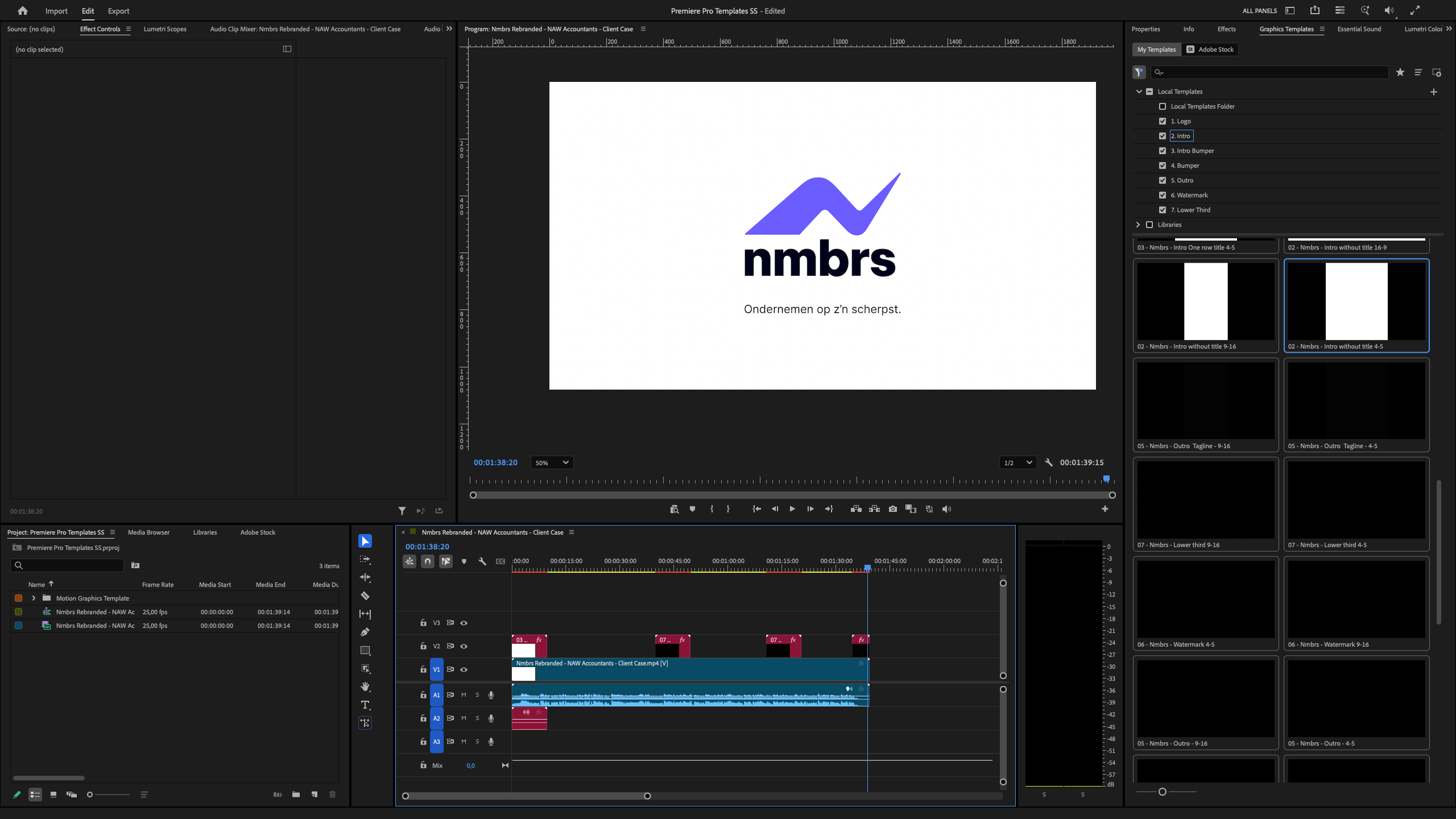Viewport: 1456px width, 819px height.
Task: Show more source panel tabs overflow
Action: click(x=449, y=28)
